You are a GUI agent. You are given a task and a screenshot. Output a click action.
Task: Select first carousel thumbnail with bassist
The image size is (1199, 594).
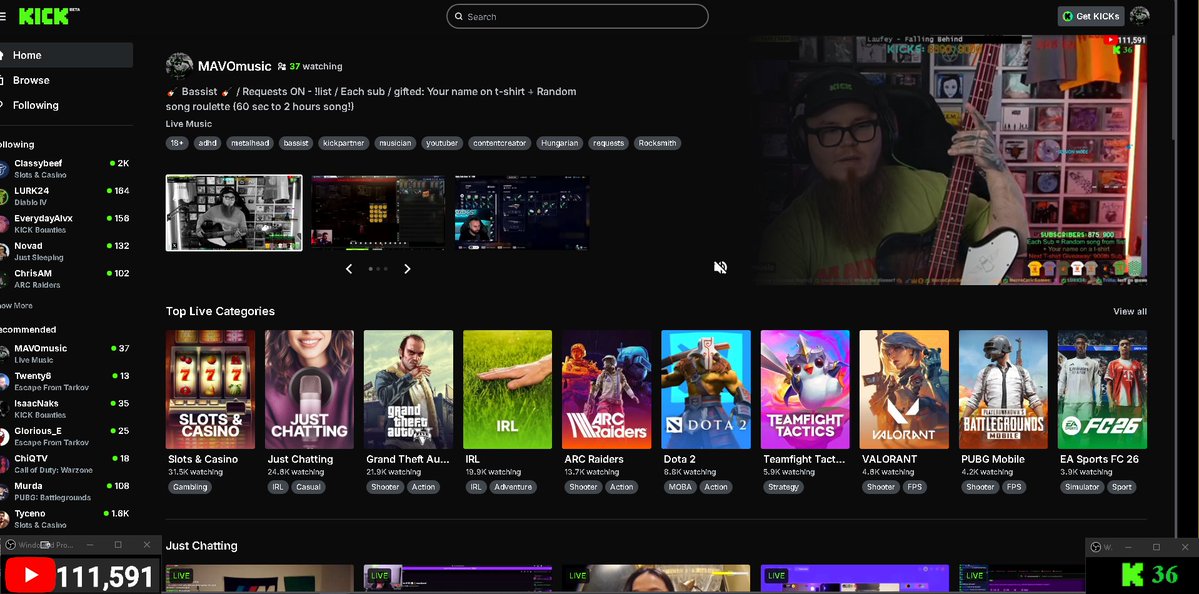tap(234, 213)
